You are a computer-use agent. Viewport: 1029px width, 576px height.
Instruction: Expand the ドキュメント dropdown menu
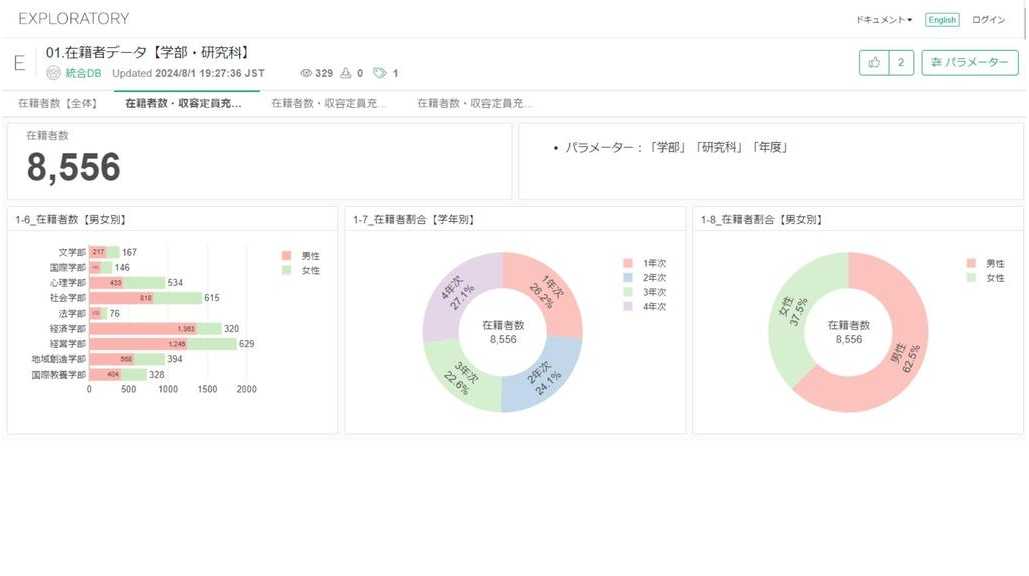point(883,20)
